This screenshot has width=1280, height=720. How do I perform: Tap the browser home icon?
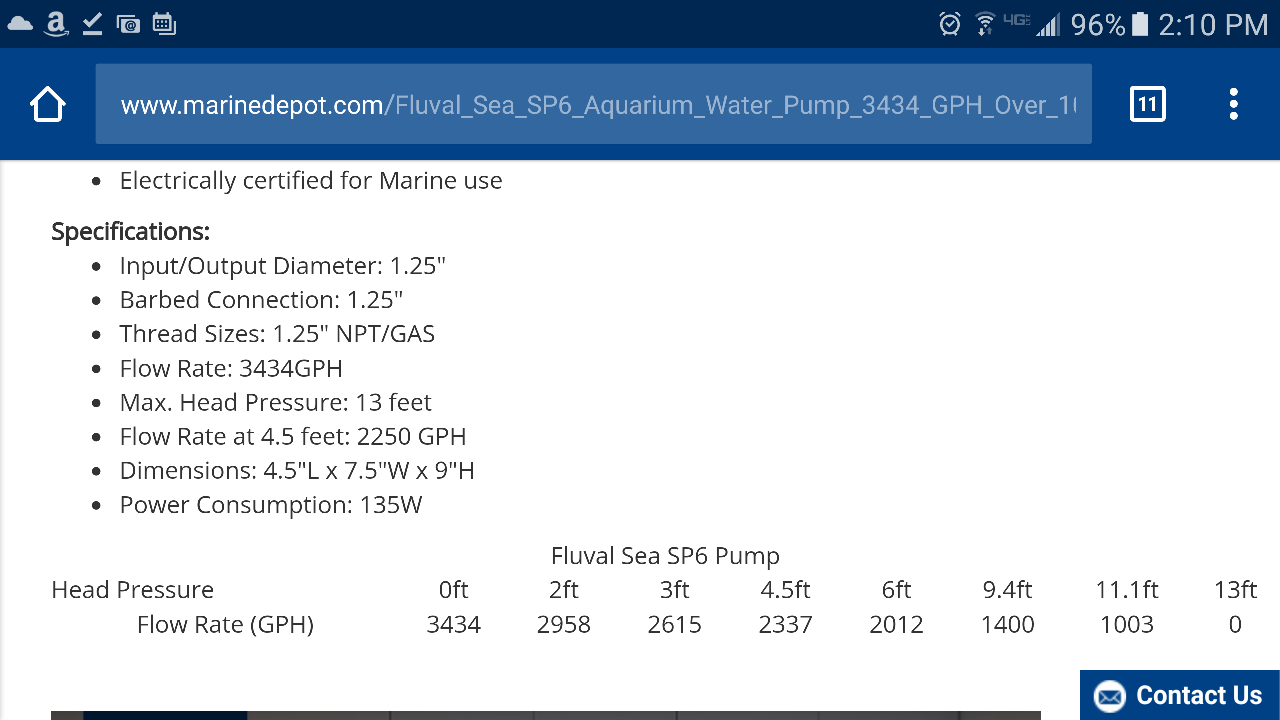pos(48,104)
